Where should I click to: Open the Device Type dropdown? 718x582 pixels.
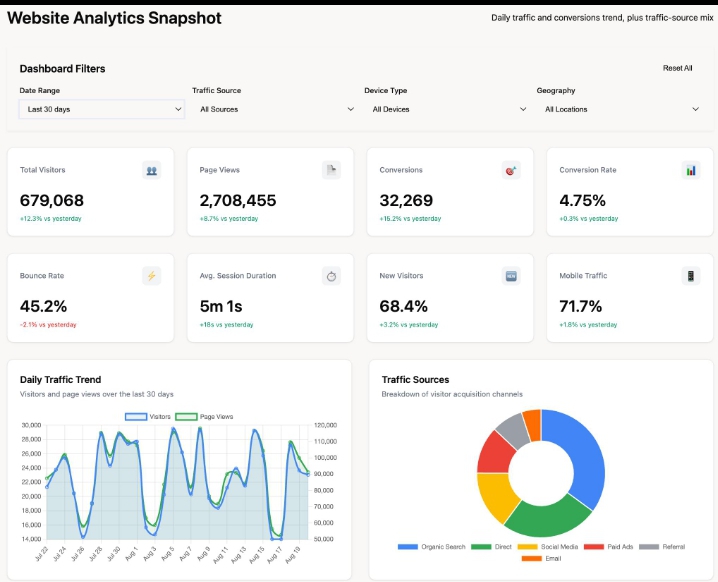(x=446, y=109)
